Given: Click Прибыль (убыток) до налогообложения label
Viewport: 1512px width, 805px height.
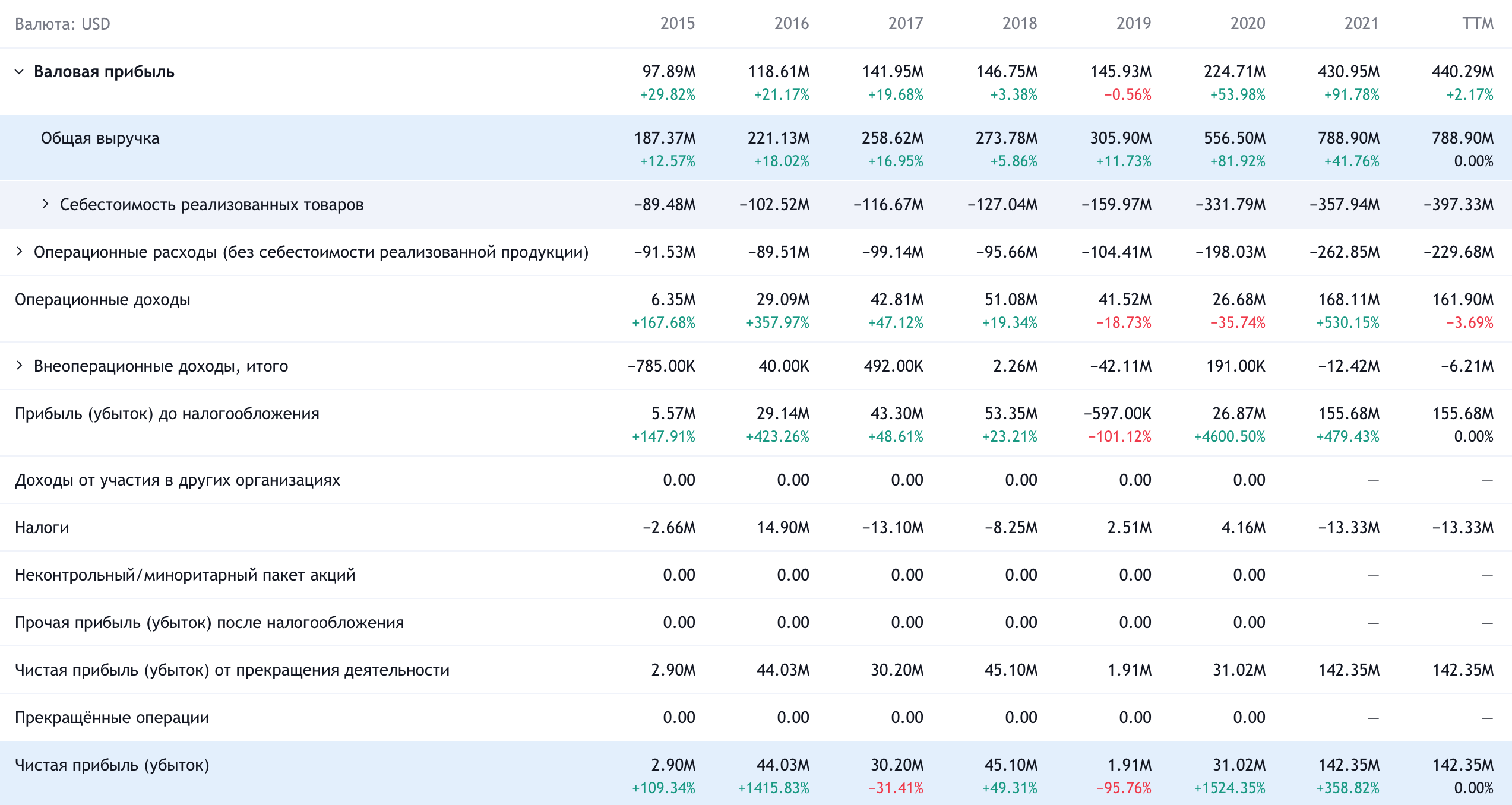Looking at the screenshot, I should tap(167, 414).
